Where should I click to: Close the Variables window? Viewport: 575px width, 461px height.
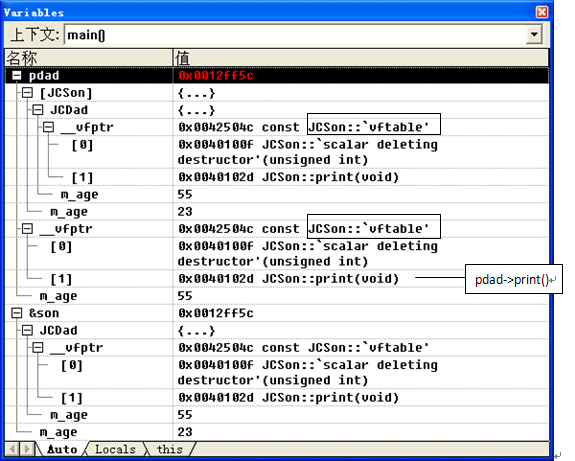pos(542,12)
